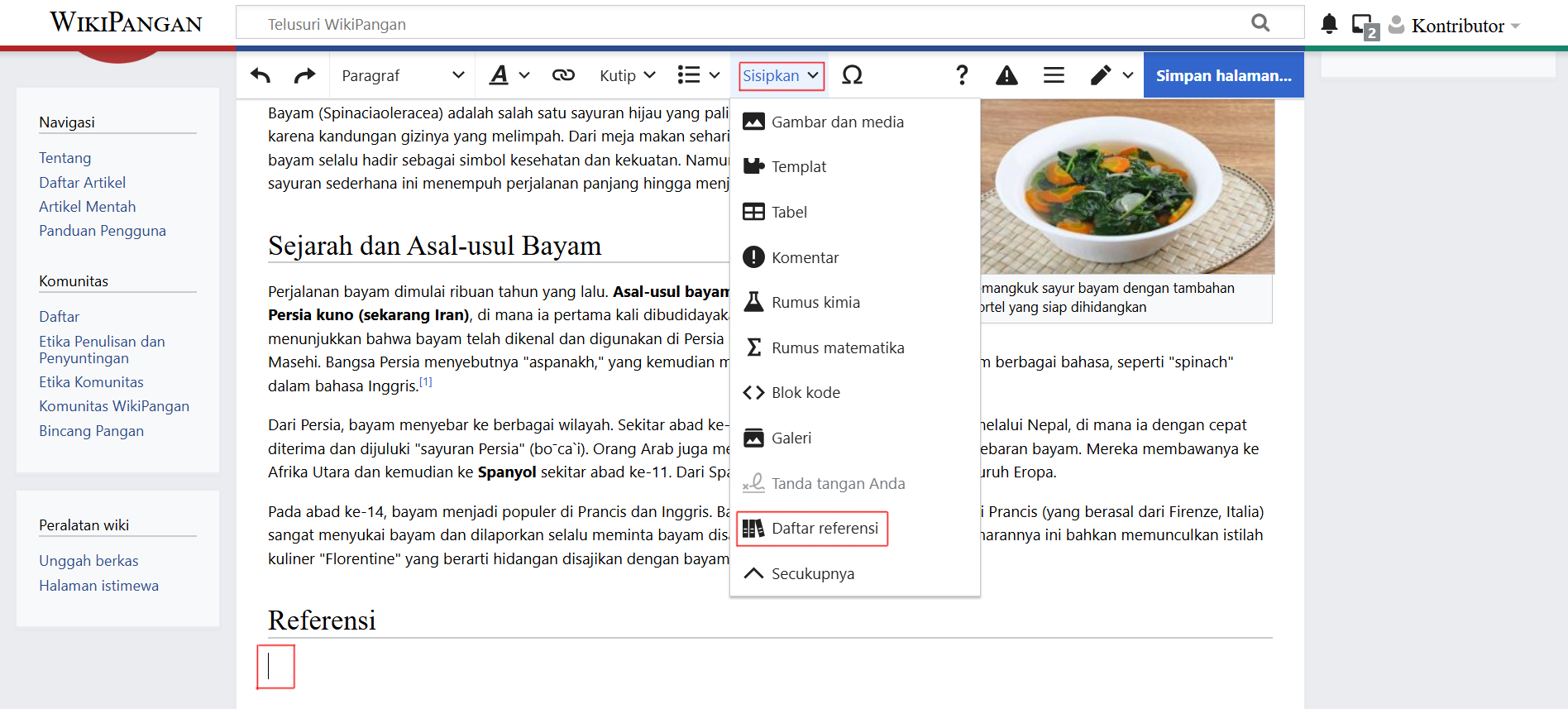Expand the Kutip citation dropdown
The width and height of the screenshot is (1568, 709).
(627, 75)
